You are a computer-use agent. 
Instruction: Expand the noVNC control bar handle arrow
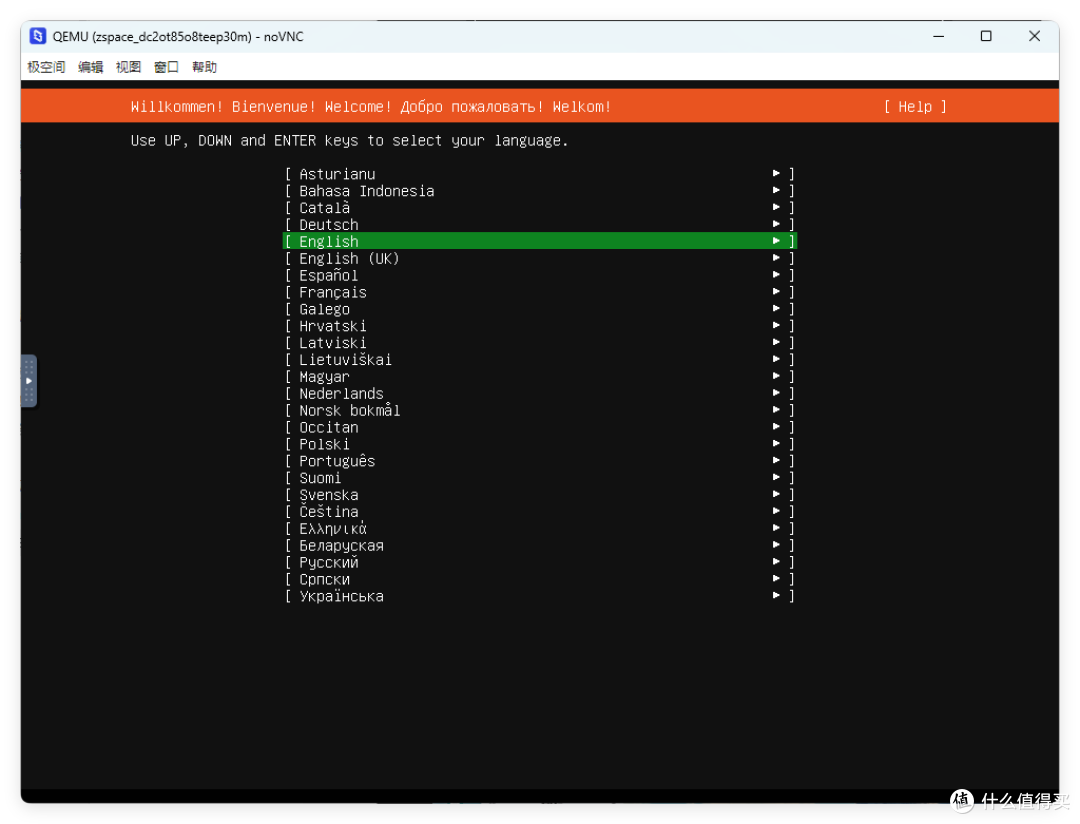[28, 381]
